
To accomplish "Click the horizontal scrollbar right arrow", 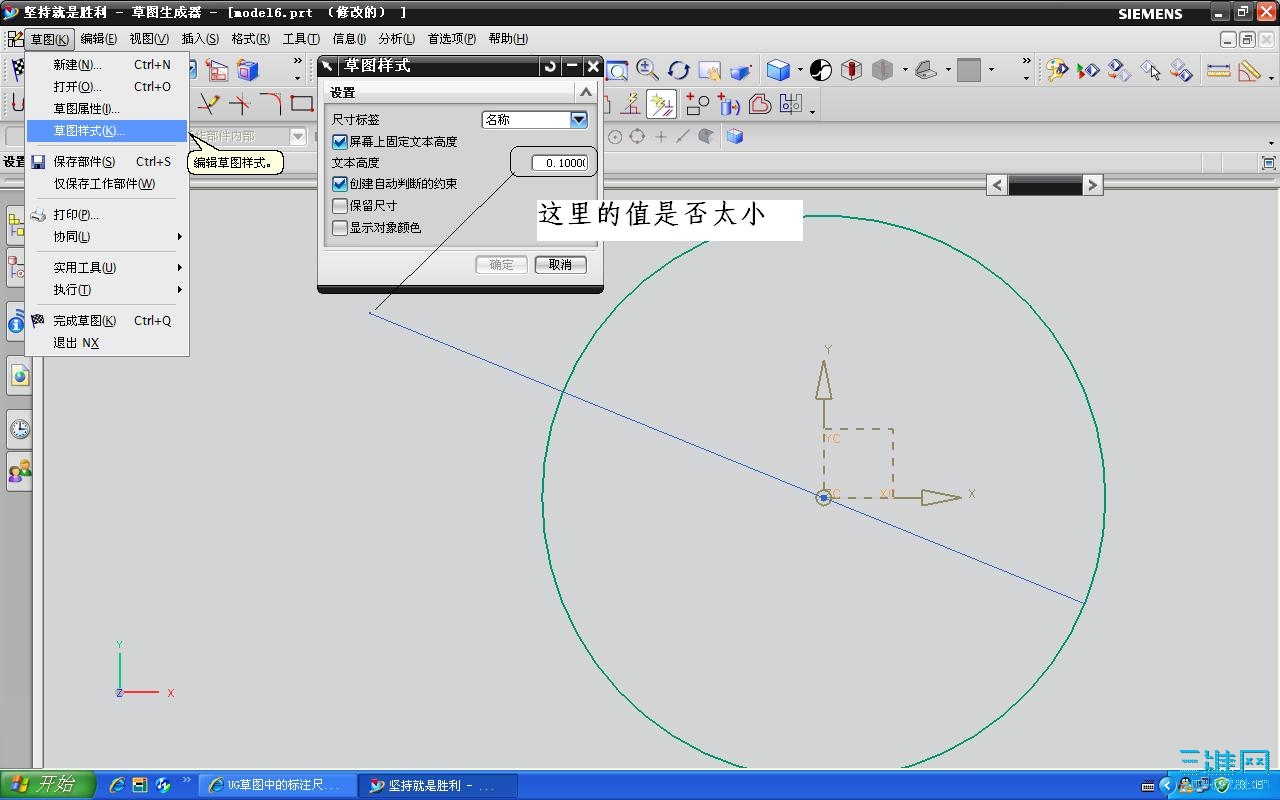I will [x=1092, y=185].
